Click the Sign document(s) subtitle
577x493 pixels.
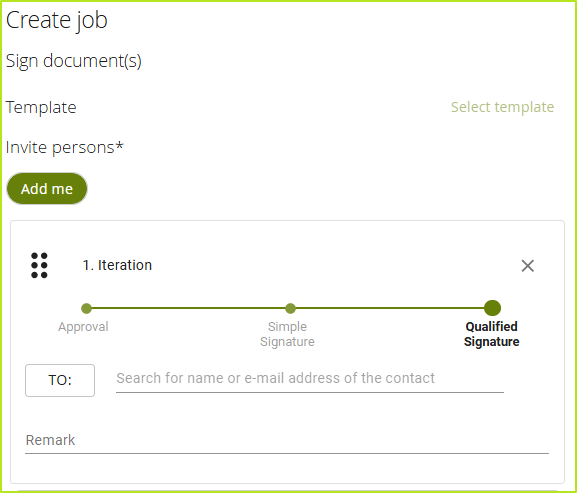tap(74, 61)
